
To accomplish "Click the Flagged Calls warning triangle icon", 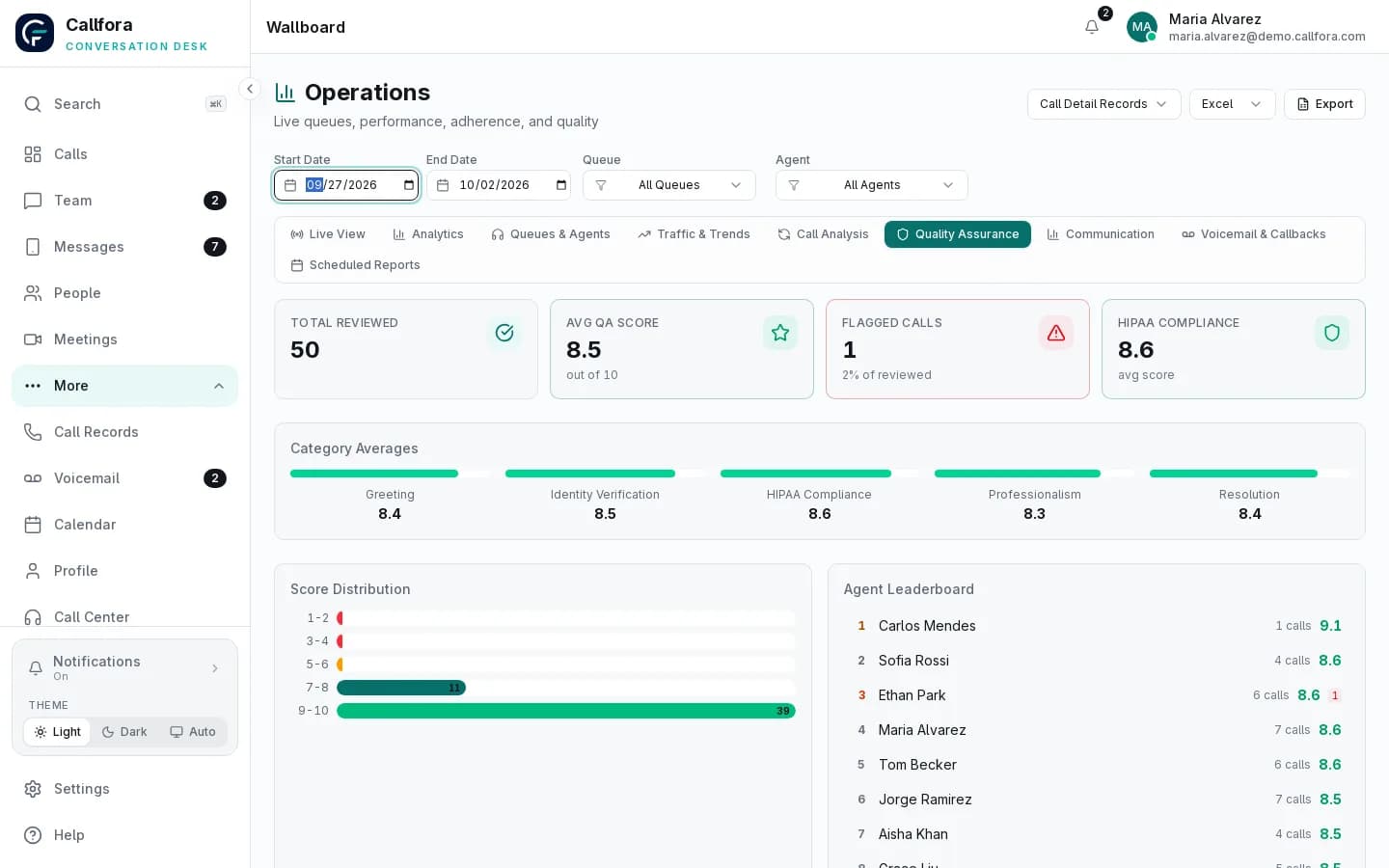I will click(1056, 333).
